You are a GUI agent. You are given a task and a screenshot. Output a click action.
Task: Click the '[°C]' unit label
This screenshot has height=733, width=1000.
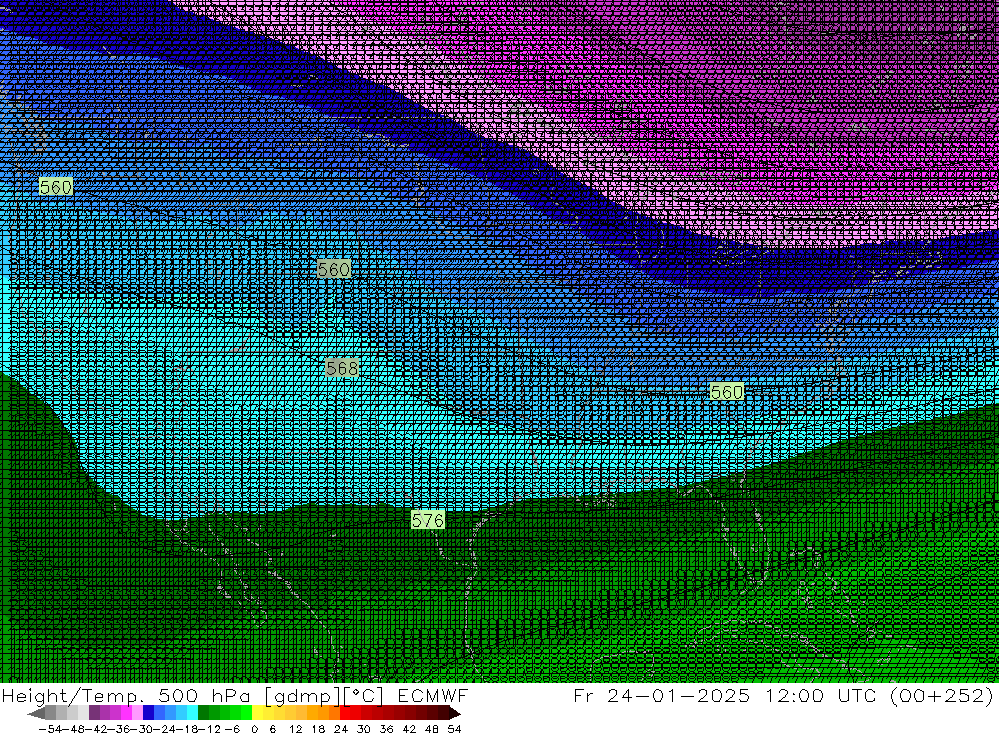(364, 696)
